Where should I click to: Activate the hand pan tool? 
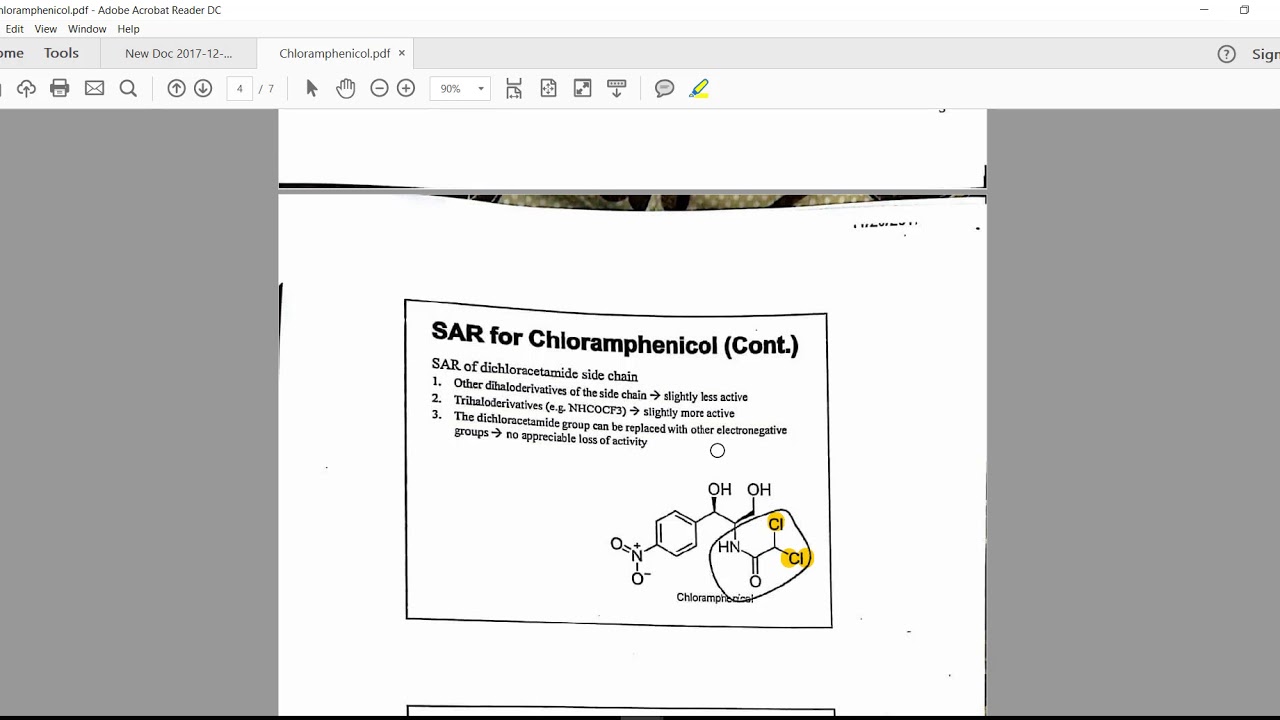click(x=345, y=88)
